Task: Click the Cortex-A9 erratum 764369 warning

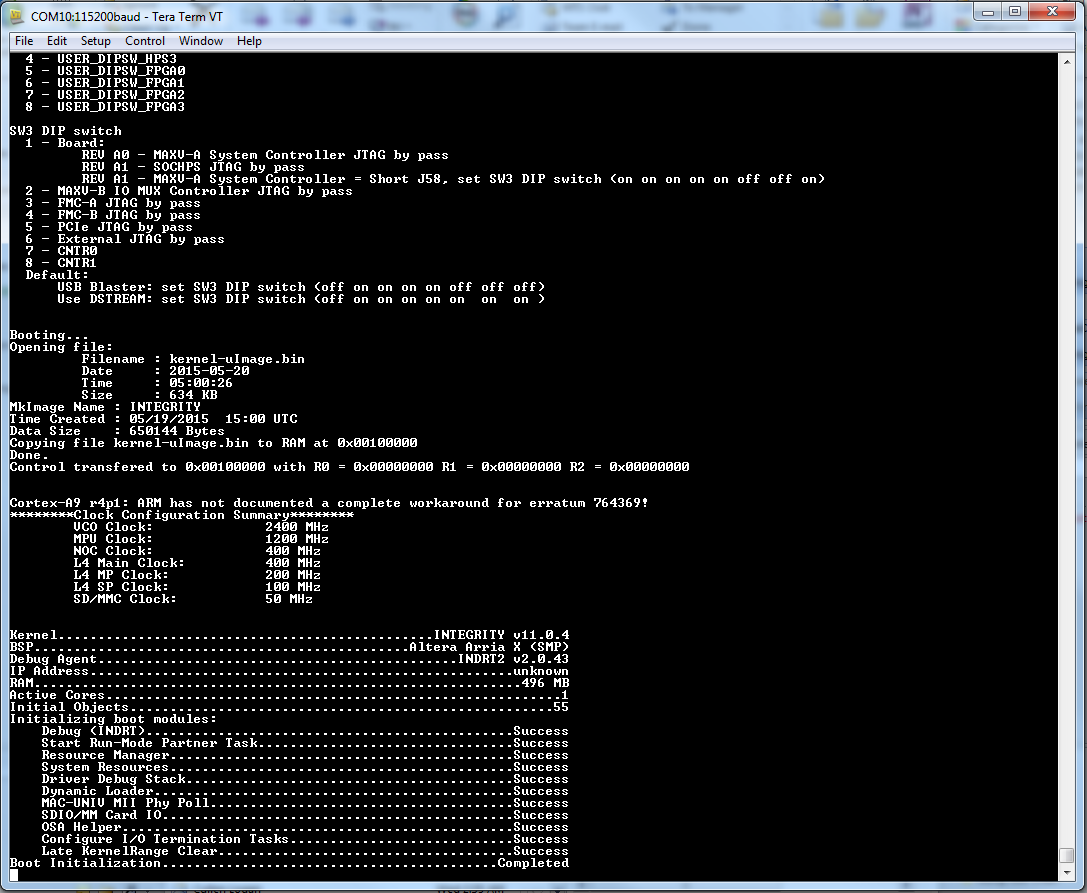Action: click(x=329, y=503)
